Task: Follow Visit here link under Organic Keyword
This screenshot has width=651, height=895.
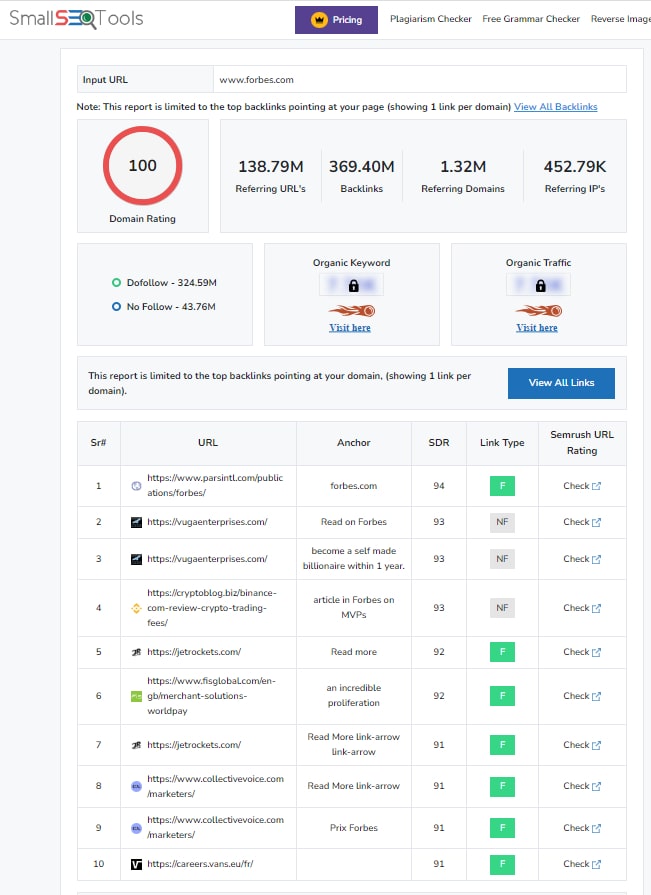Action: click(350, 328)
